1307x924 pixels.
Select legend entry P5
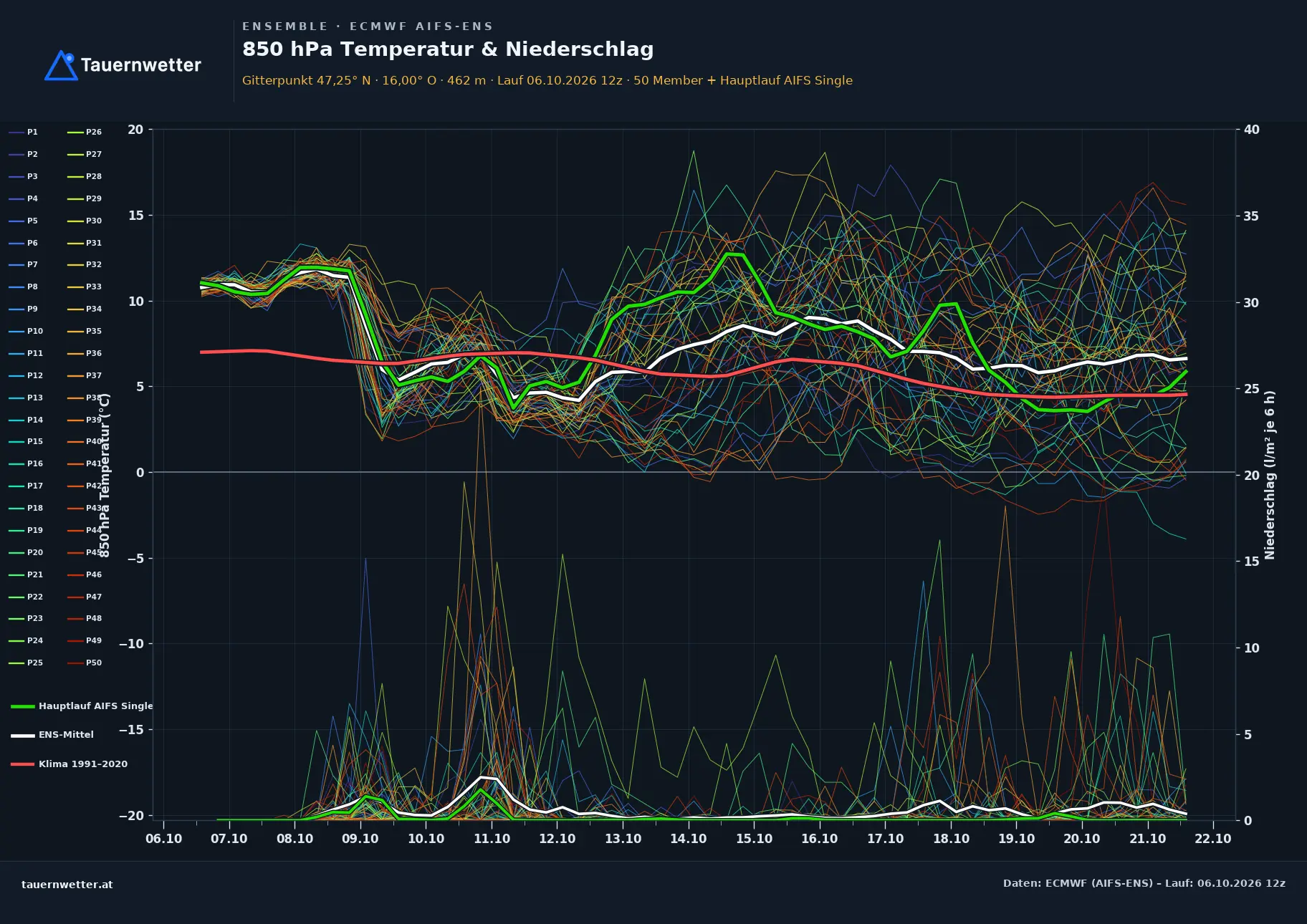point(24,221)
